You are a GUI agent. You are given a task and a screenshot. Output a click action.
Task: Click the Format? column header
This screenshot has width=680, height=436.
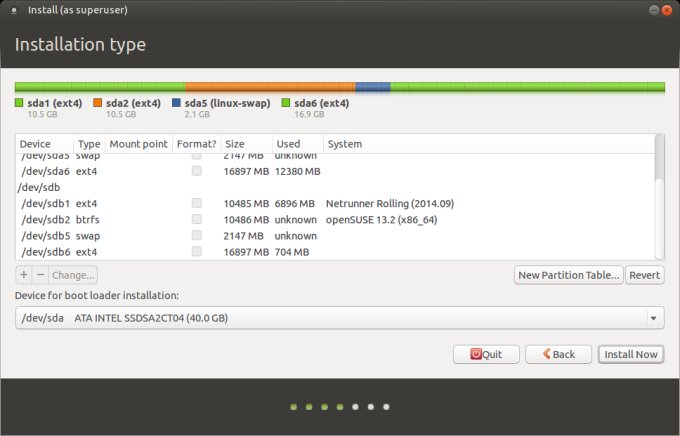pos(196,144)
